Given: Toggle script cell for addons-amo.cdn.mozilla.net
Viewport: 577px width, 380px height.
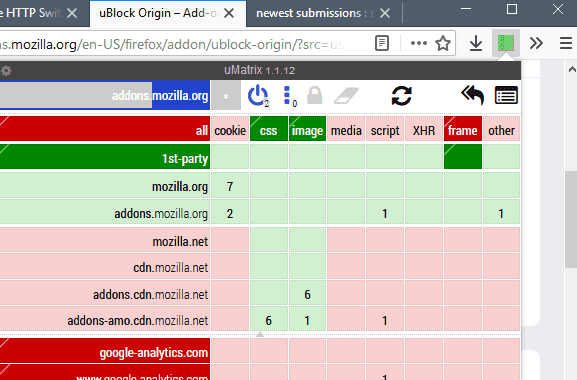Looking at the screenshot, I should click(x=385, y=320).
